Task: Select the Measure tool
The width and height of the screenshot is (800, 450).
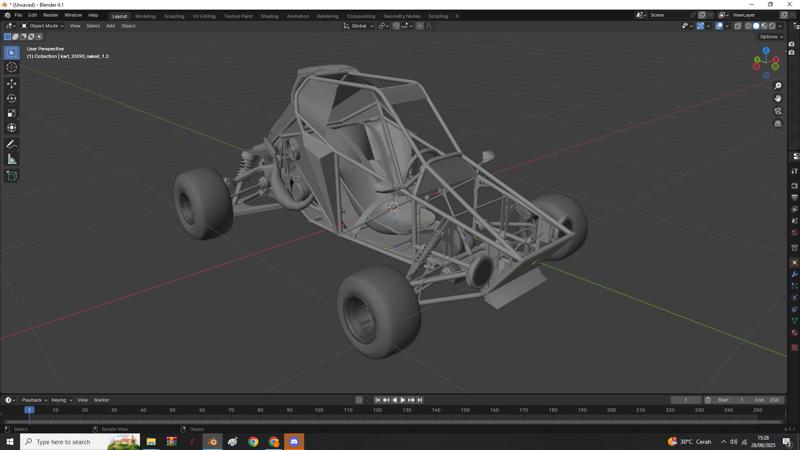Action: (12, 159)
